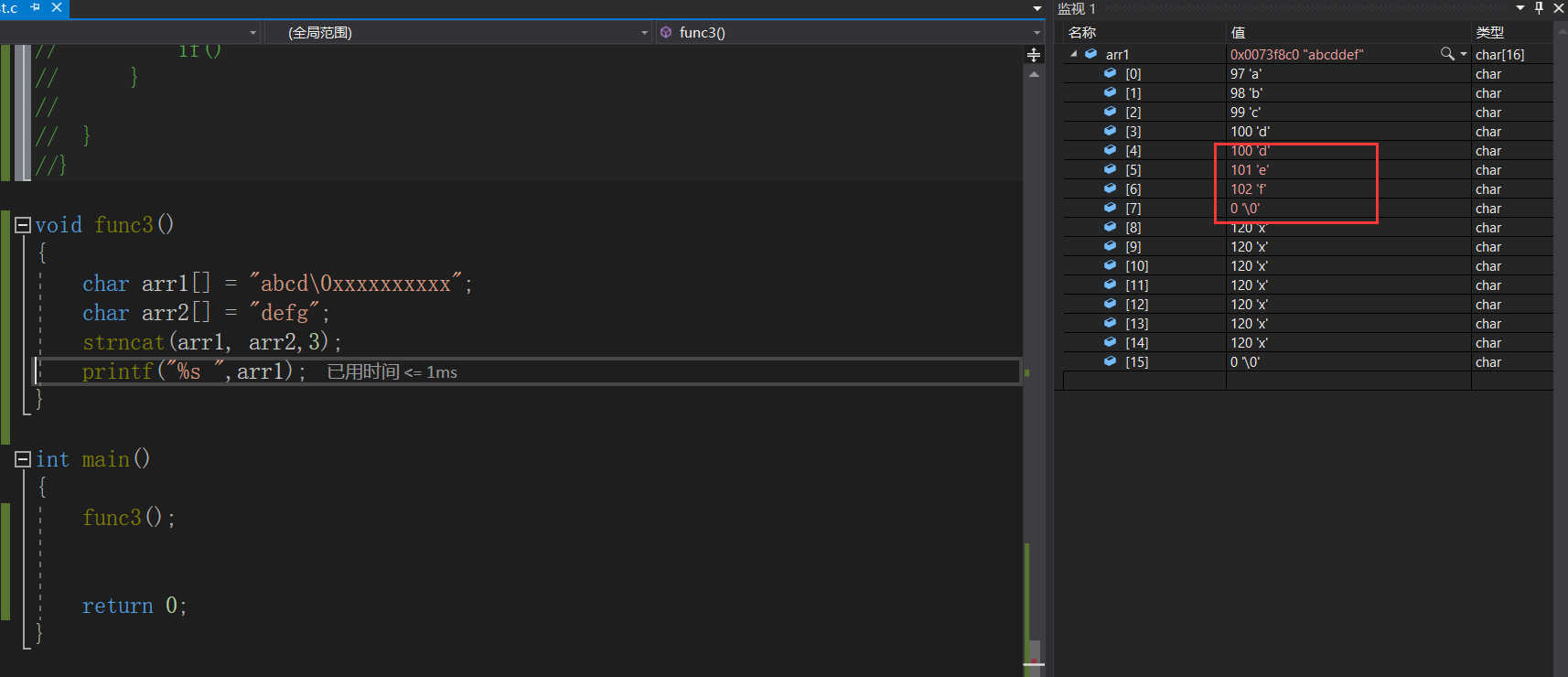Click the arr1 variable icon in watch
Screen dimensions: 1568x677
tap(1090, 54)
